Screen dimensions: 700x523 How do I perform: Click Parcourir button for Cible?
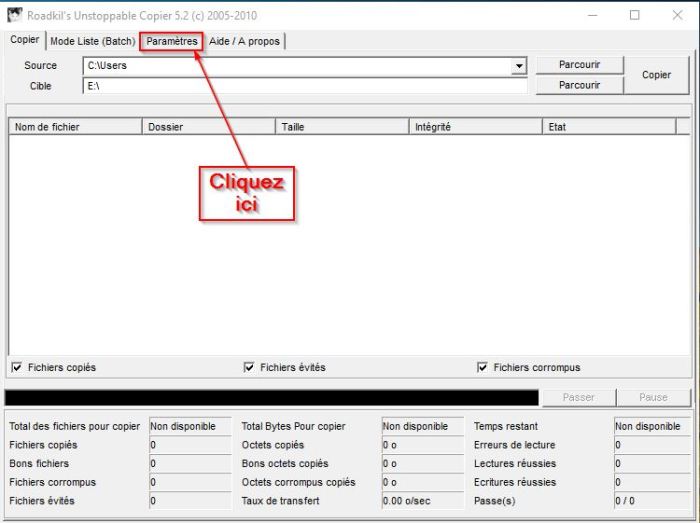click(x=579, y=85)
